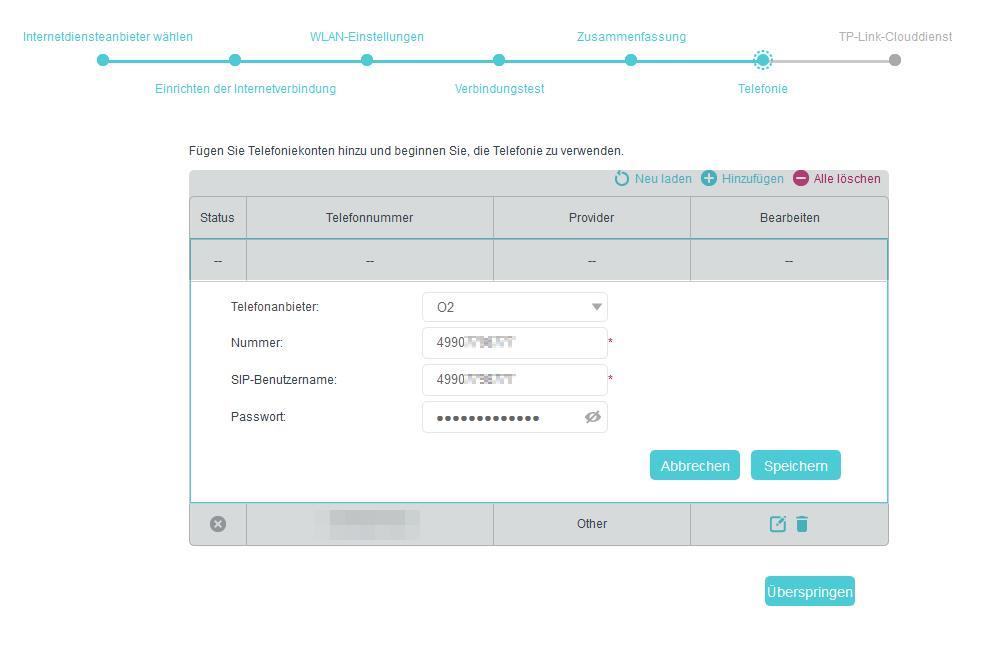Expand the O2 provider selection arrow
998x655 pixels.
[597, 307]
